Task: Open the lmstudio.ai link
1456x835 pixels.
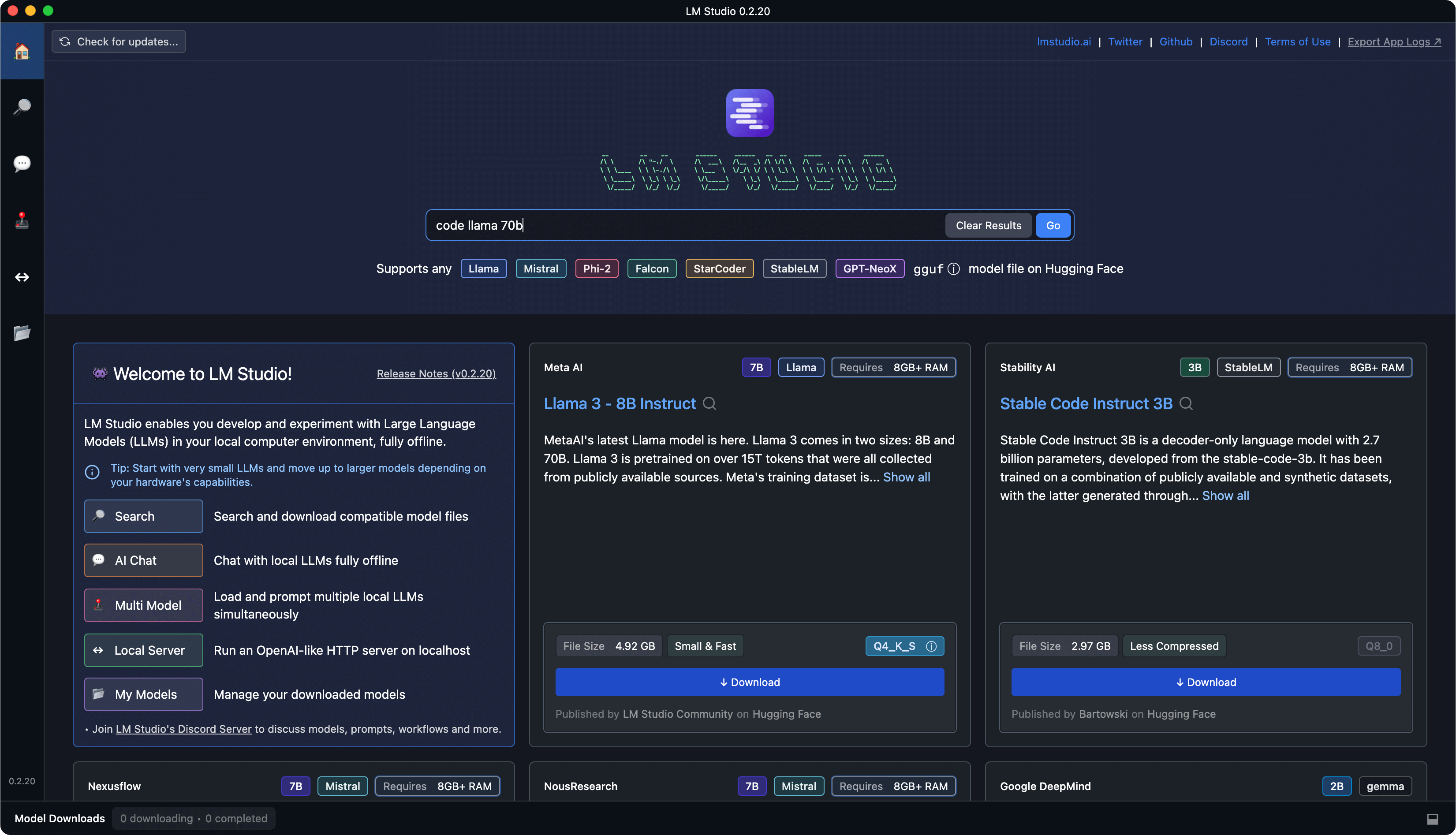Action: coord(1063,42)
